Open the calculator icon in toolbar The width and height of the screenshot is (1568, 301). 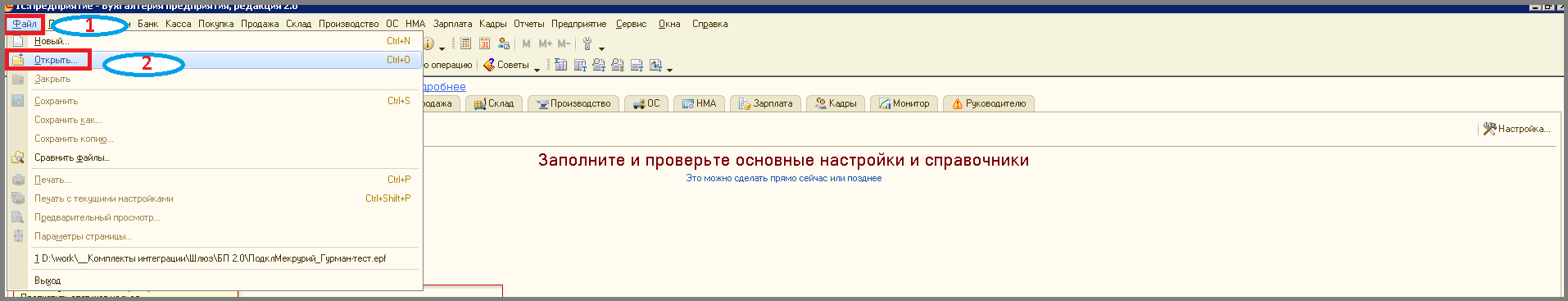(x=465, y=43)
